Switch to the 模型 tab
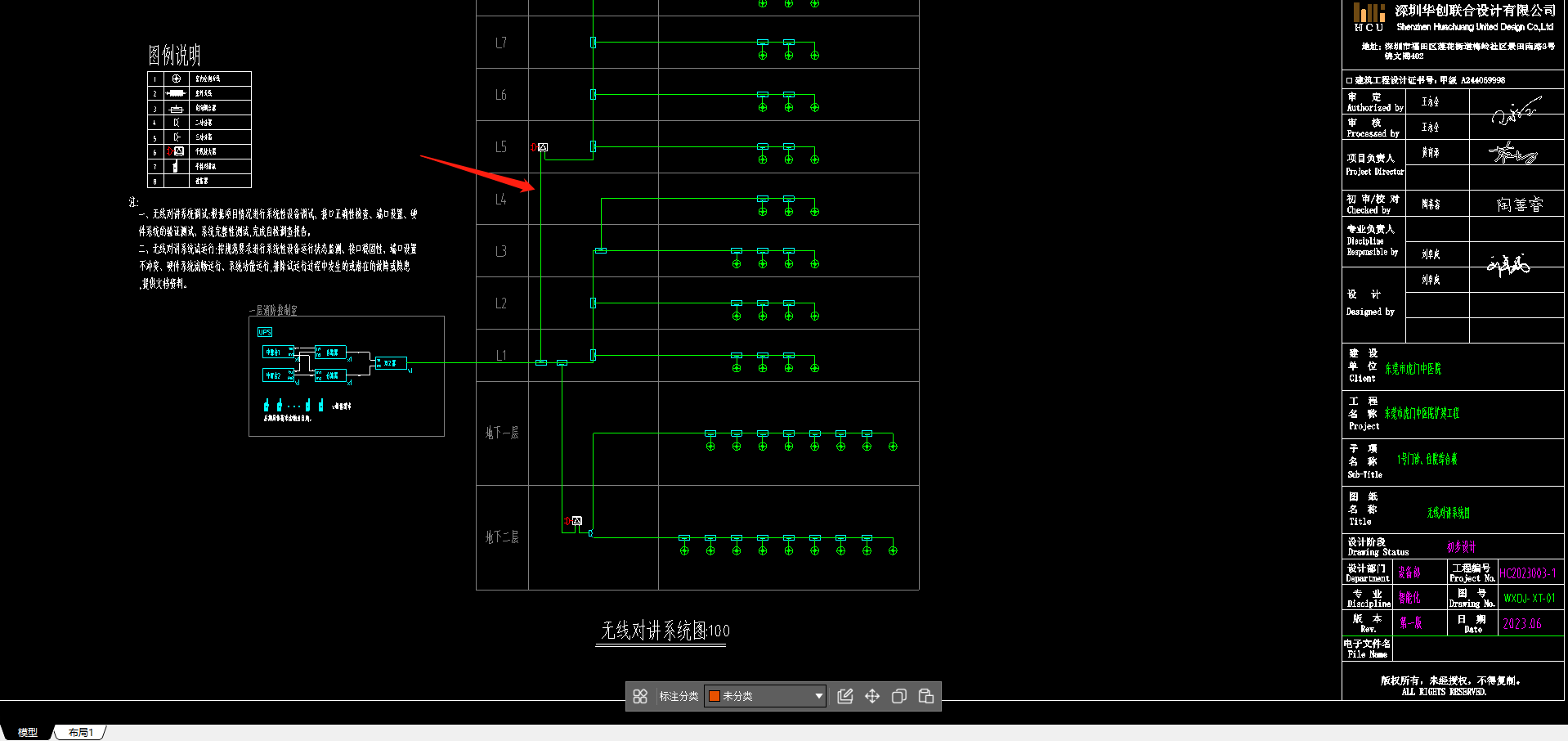 [x=28, y=732]
